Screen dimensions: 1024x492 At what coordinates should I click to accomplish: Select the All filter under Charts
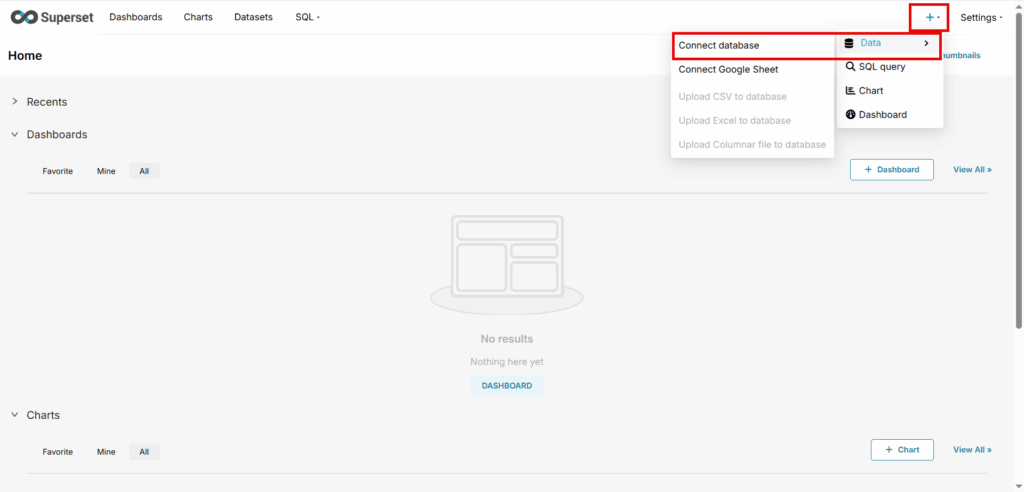click(144, 452)
